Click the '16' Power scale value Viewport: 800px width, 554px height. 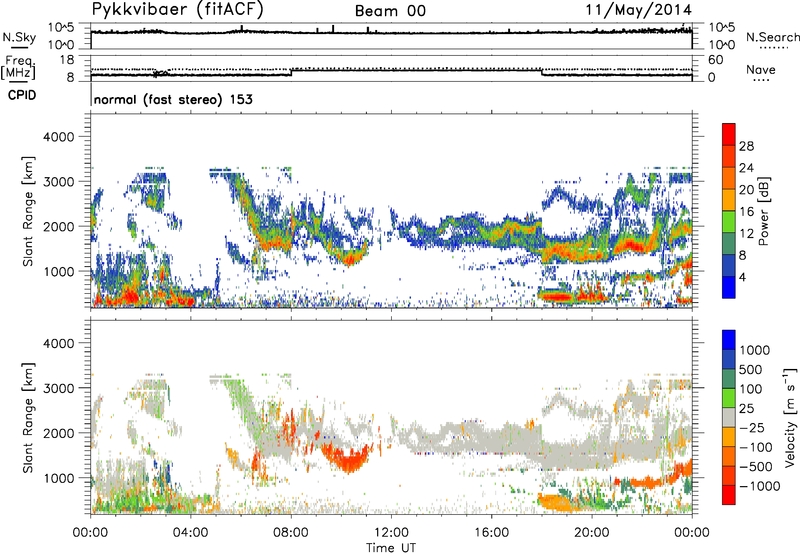coord(746,212)
